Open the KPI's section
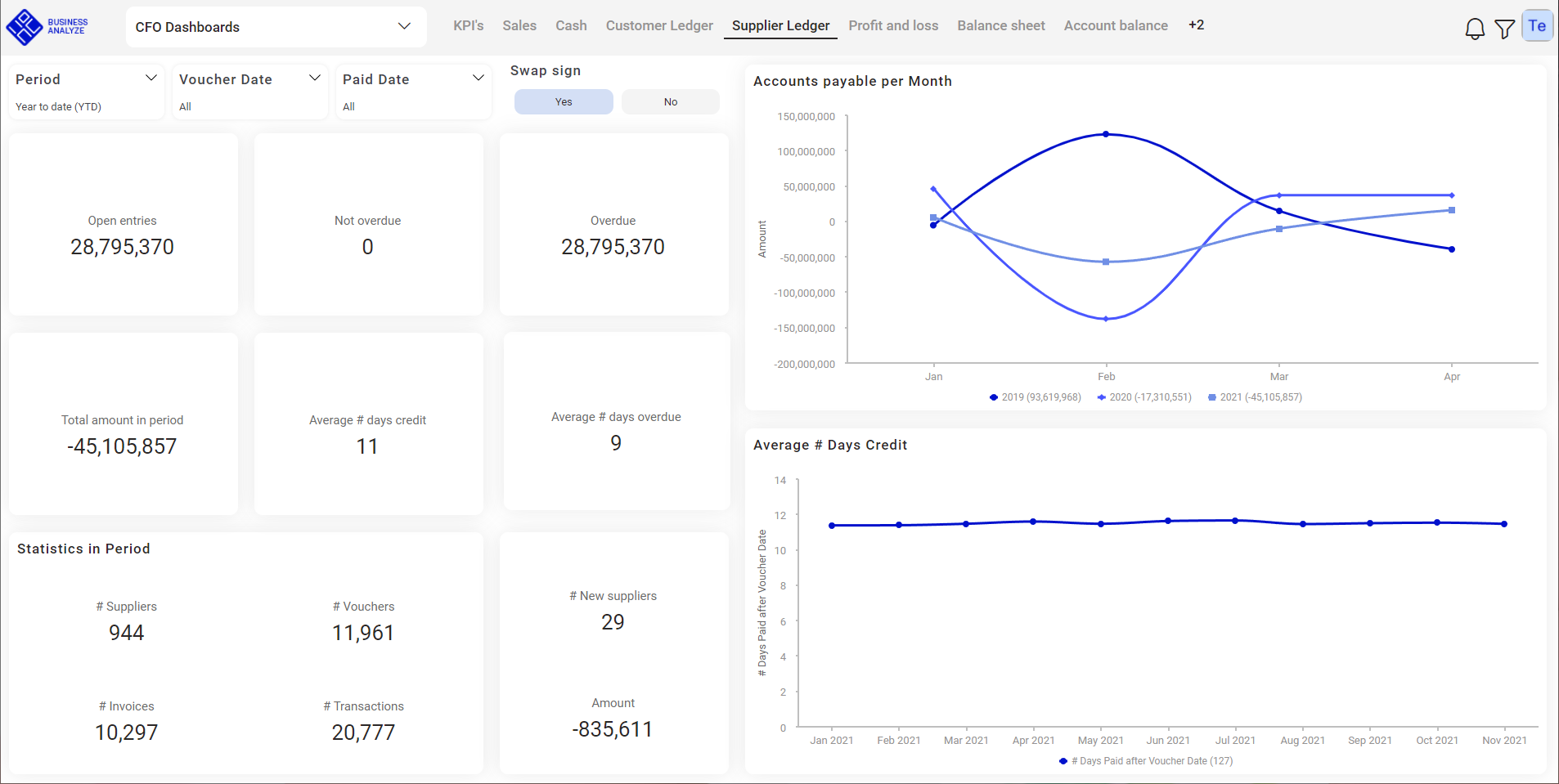Screen dimensions: 1559x784 coord(468,25)
